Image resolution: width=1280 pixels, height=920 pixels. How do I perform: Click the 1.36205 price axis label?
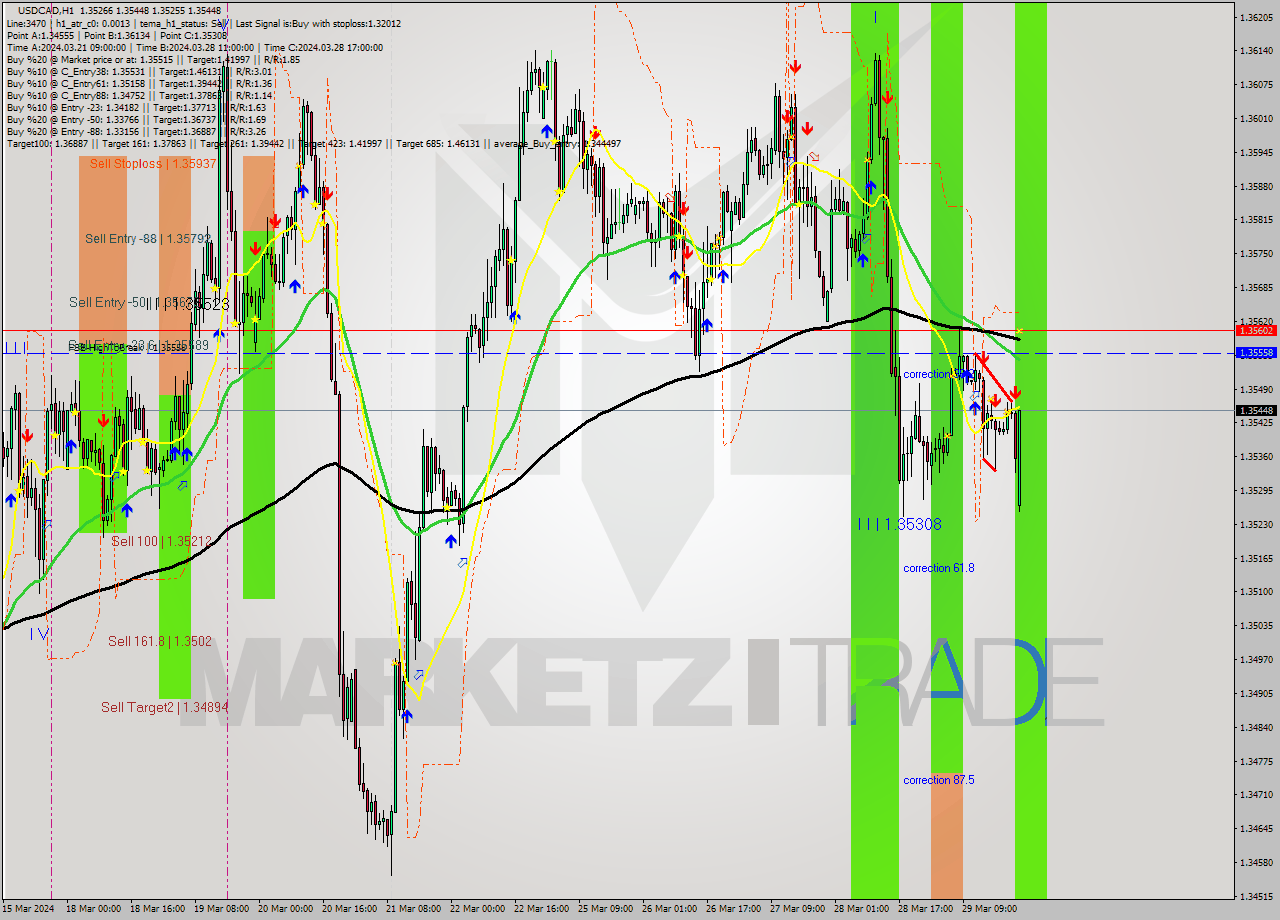click(x=1256, y=17)
